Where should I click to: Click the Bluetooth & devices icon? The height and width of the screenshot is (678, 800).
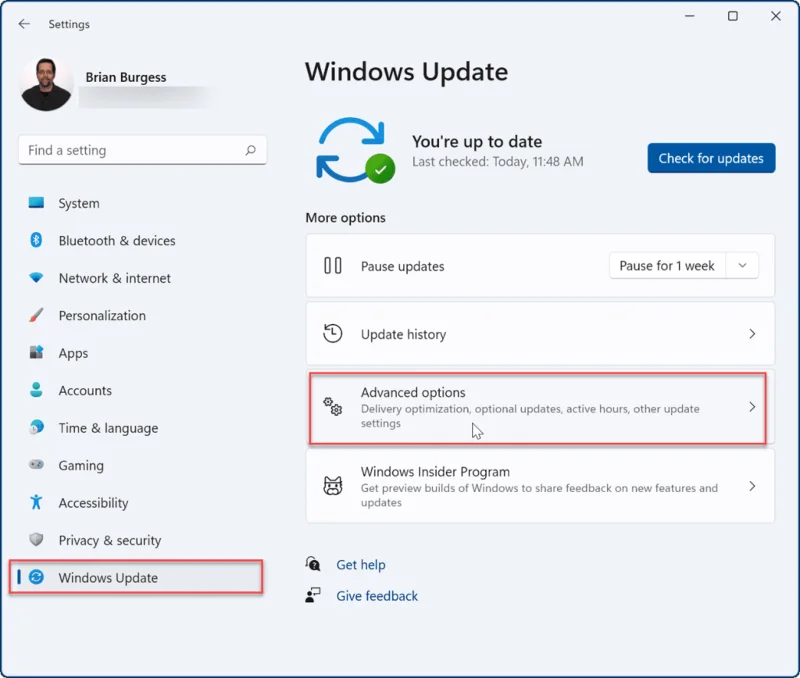point(36,240)
